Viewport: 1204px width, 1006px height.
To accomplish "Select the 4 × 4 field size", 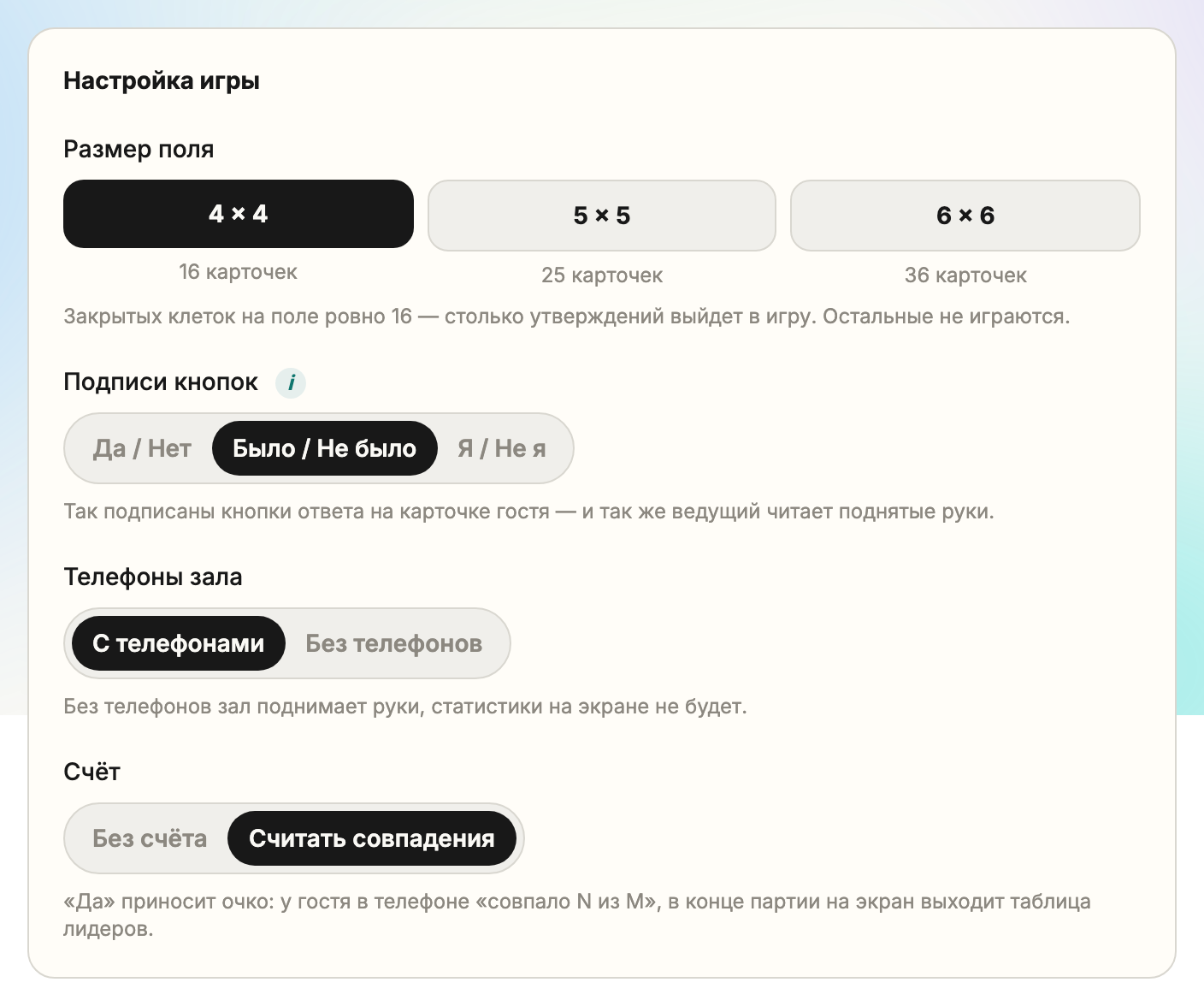I will pyautogui.click(x=239, y=214).
